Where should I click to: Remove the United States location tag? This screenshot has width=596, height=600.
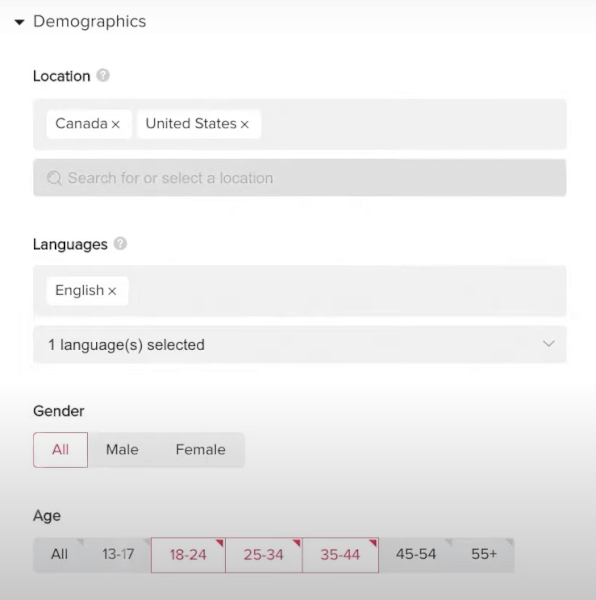(x=245, y=124)
